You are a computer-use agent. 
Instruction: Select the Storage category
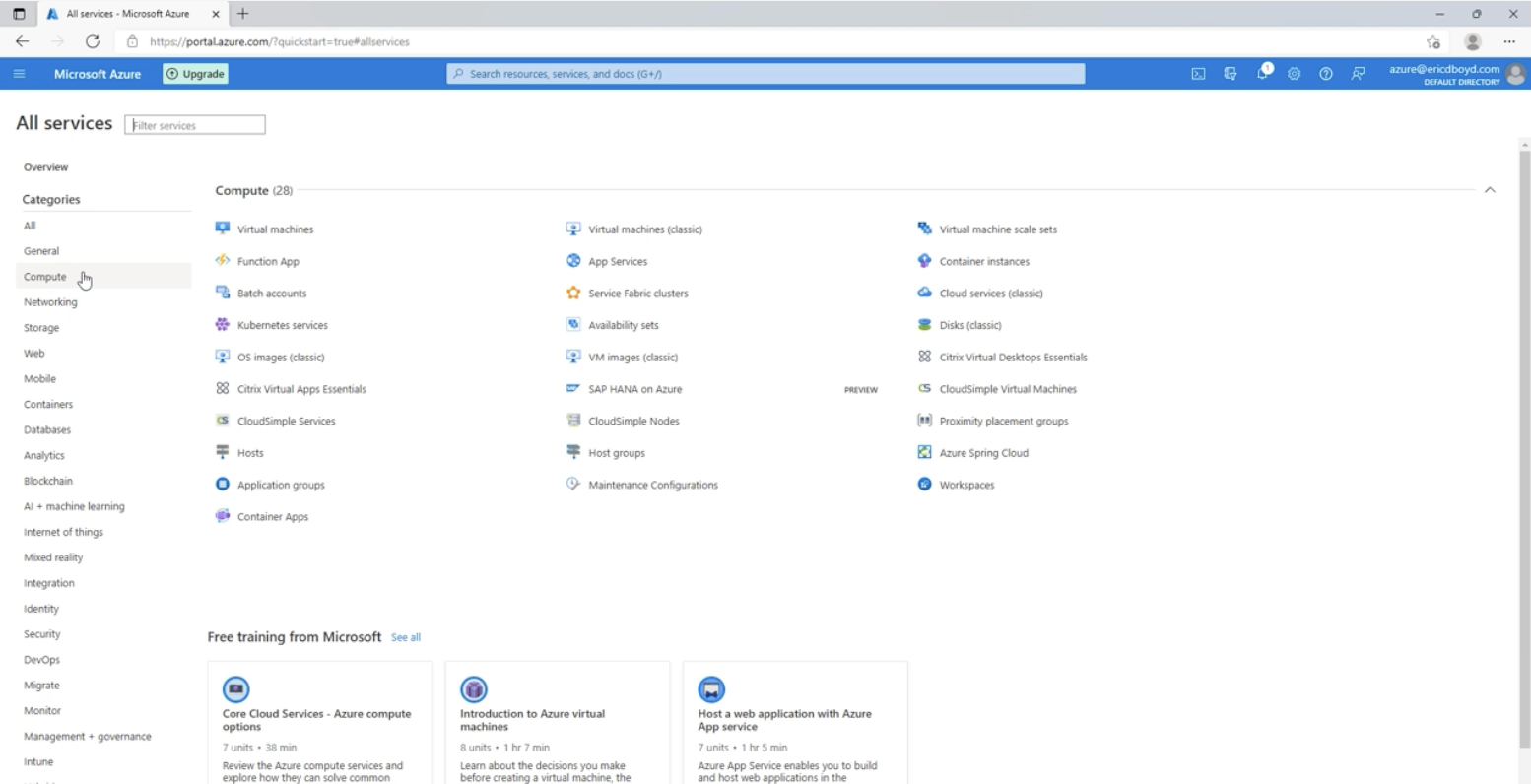[x=41, y=328]
